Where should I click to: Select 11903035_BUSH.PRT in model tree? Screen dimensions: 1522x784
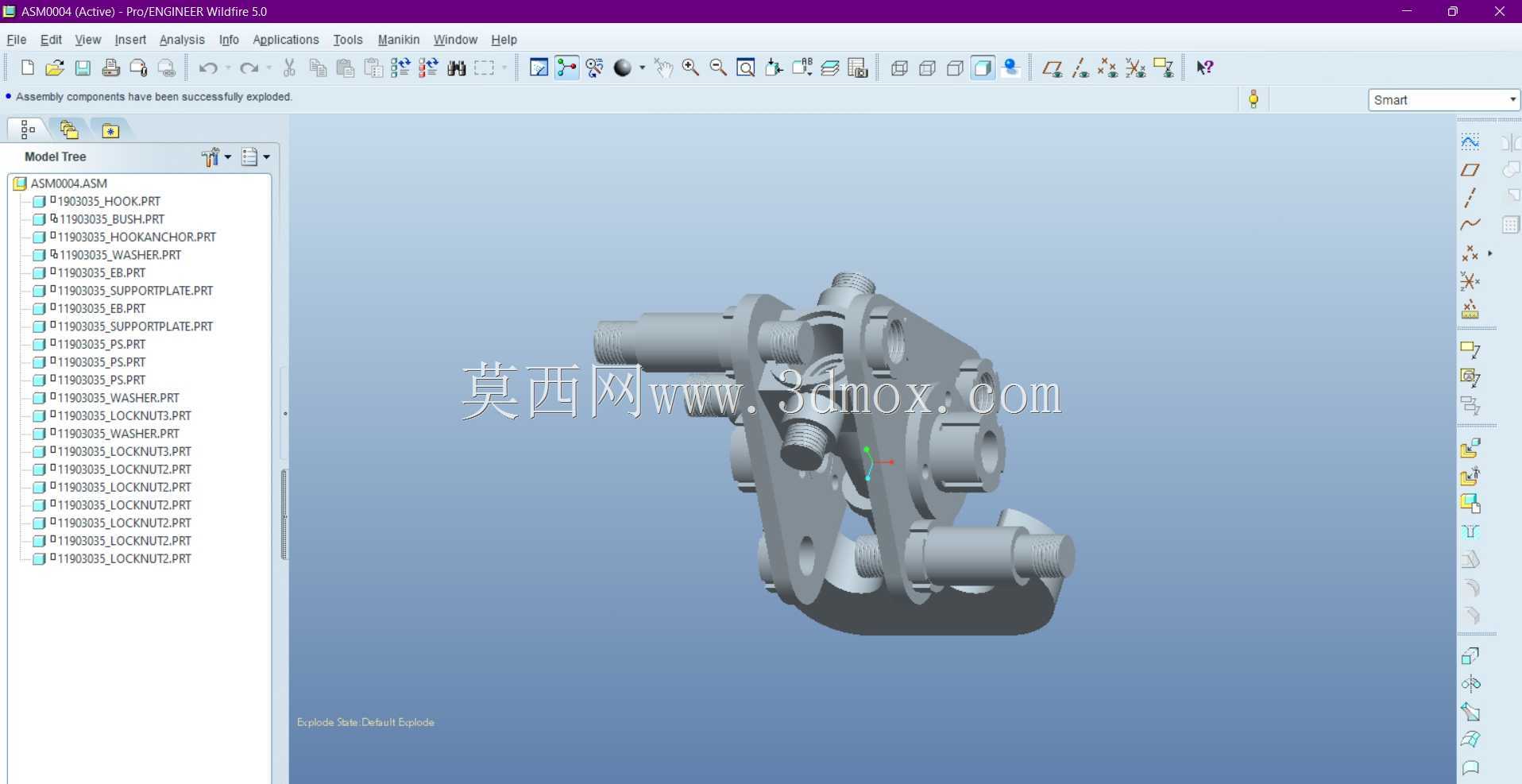click(99, 219)
